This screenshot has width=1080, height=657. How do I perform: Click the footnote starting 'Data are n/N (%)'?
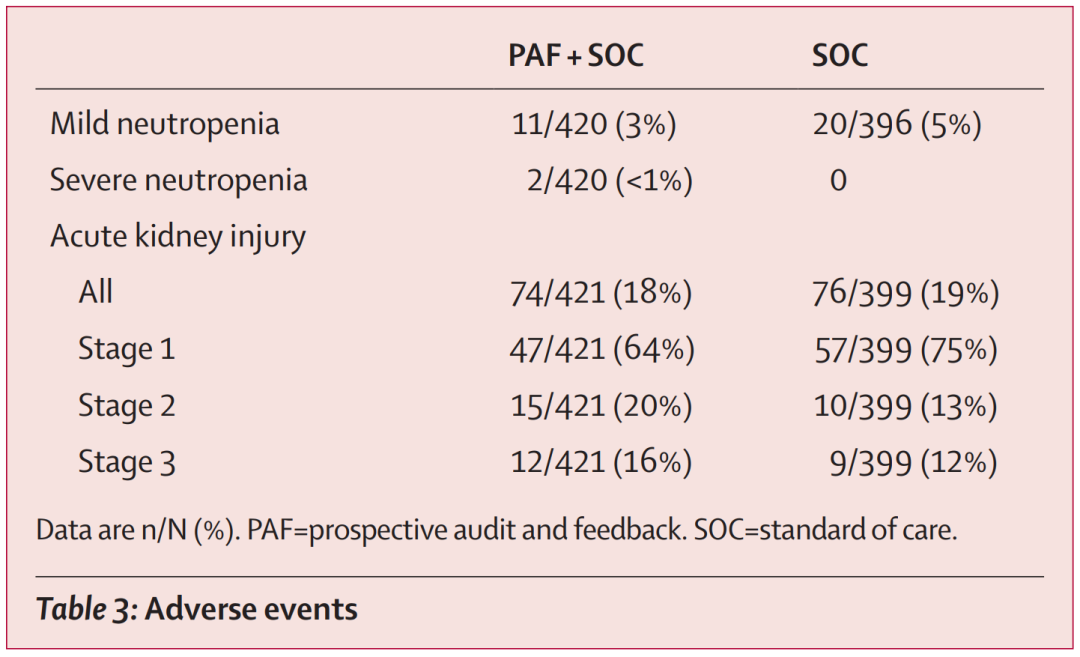coord(496,529)
